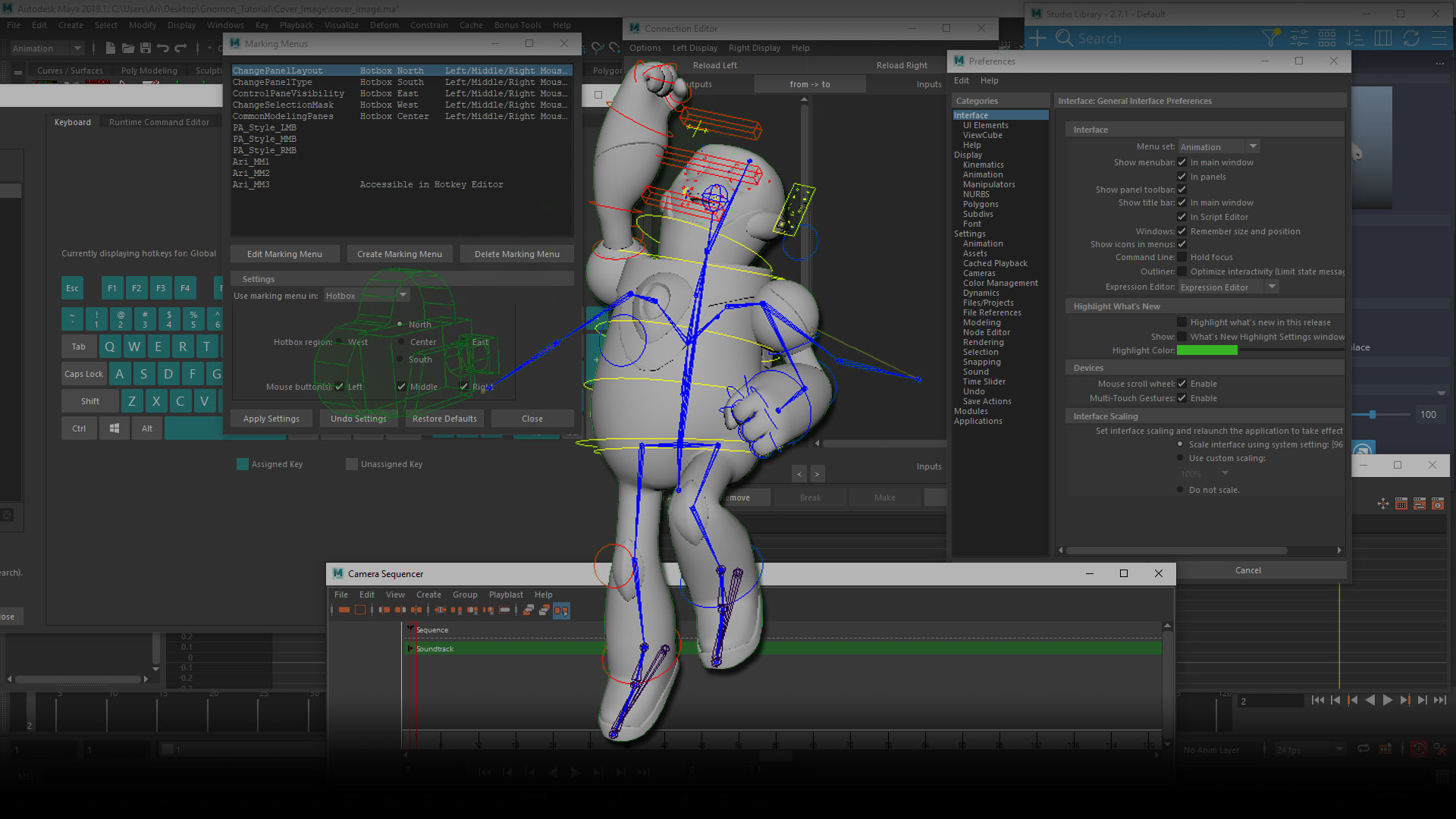This screenshot has width=1456, height=819.
Task: Toggle the highlighted playback icon in Camera Sequencer toolbar
Action: (x=561, y=610)
